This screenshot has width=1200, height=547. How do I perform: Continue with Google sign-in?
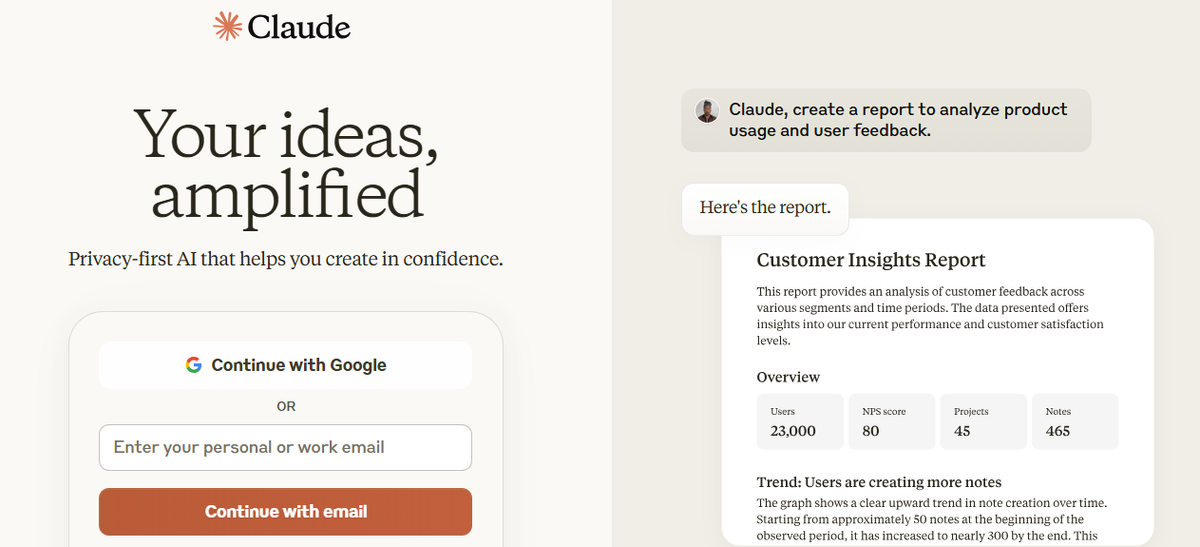(285, 365)
